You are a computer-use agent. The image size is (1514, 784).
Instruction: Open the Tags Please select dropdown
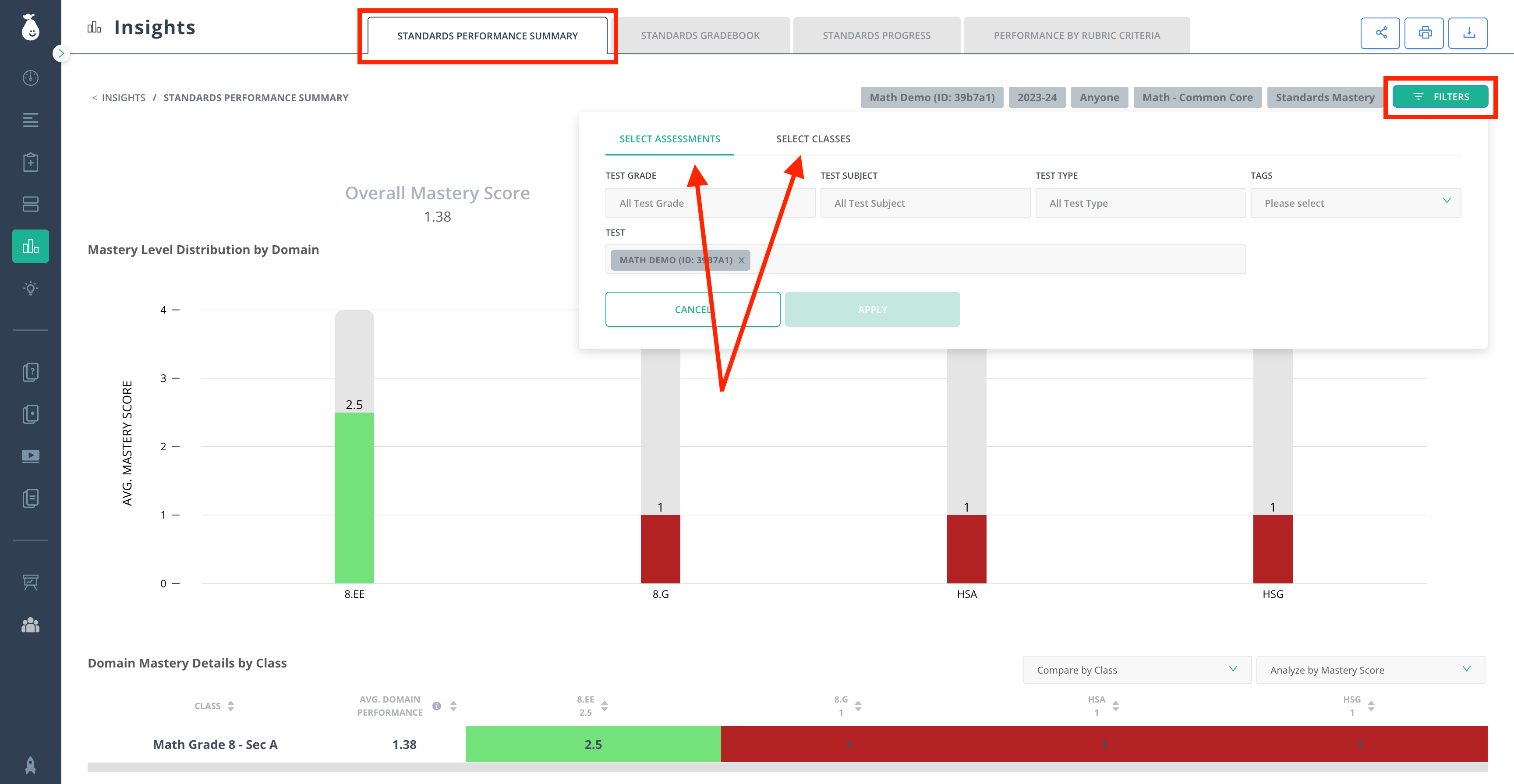click(x=1355, y=203)
